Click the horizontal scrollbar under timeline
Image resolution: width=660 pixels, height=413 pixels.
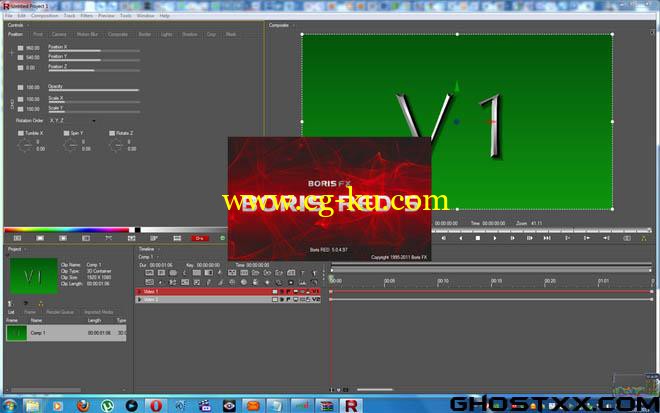tap(375, 390)
